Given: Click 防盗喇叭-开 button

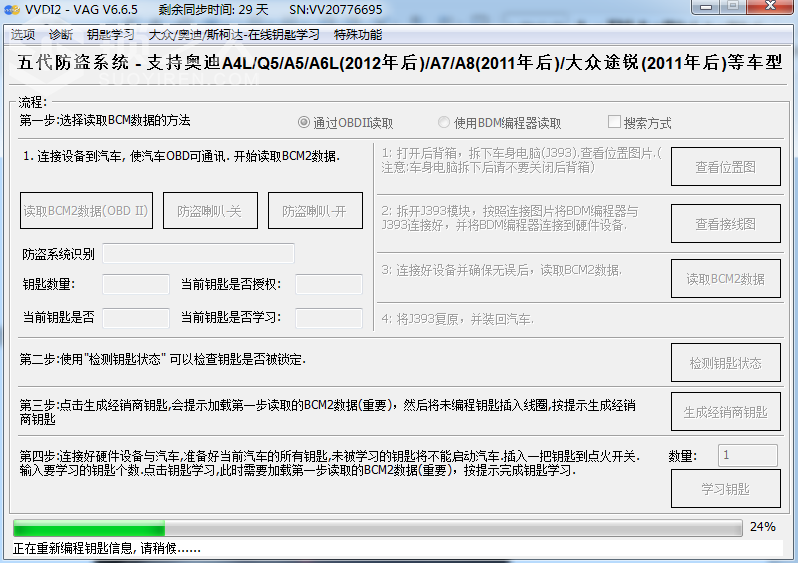Looking at the screenshot, I should point(316,211).
